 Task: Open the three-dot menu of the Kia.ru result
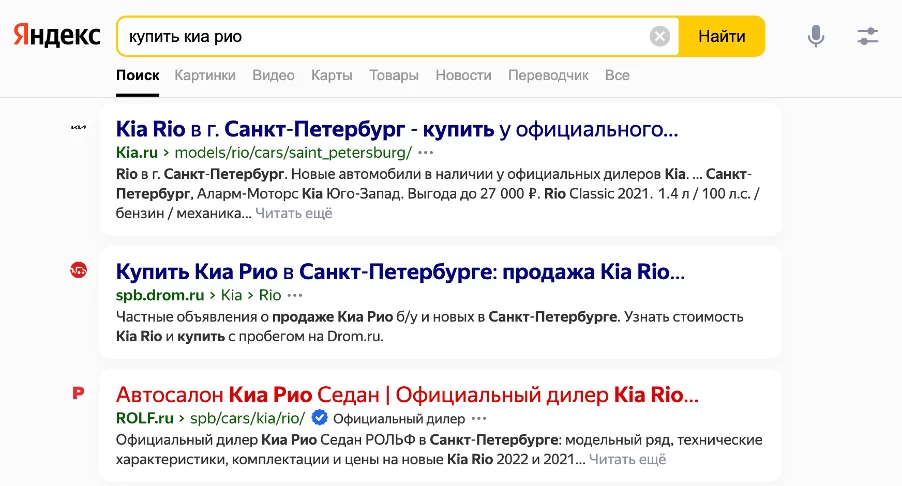(426, 153)
